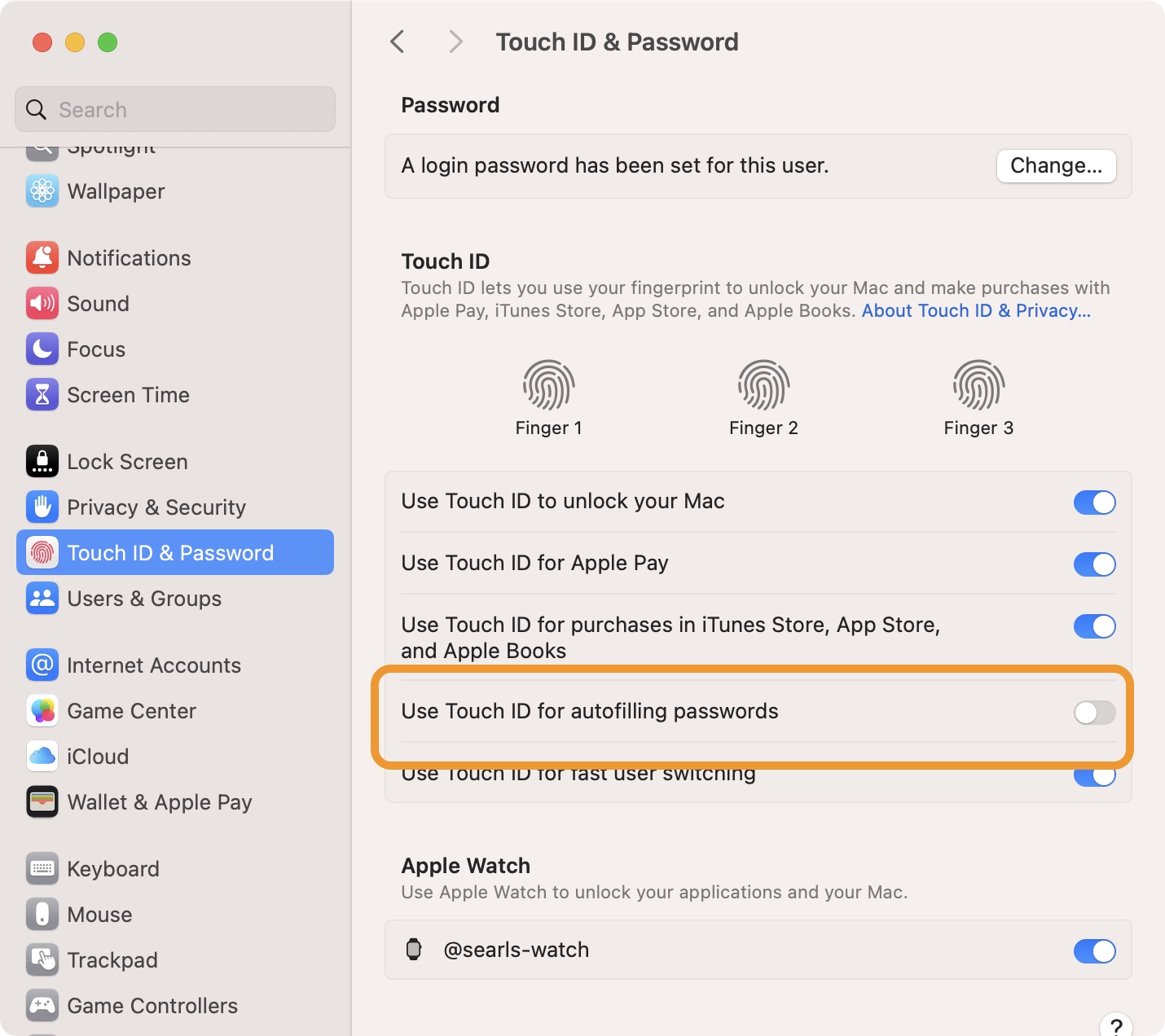Turn off Touch ID for Apple Pay
Screen dimensions: 1165x1036
point(1094,564)
